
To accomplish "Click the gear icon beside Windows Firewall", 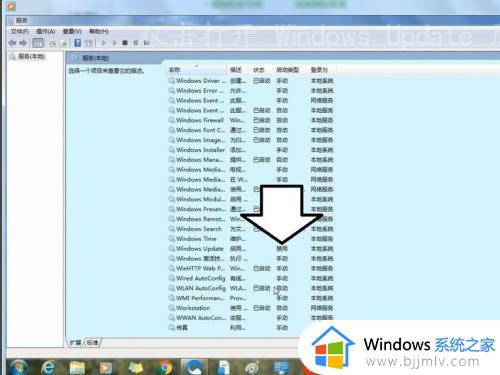I will [x=172, y=120].
